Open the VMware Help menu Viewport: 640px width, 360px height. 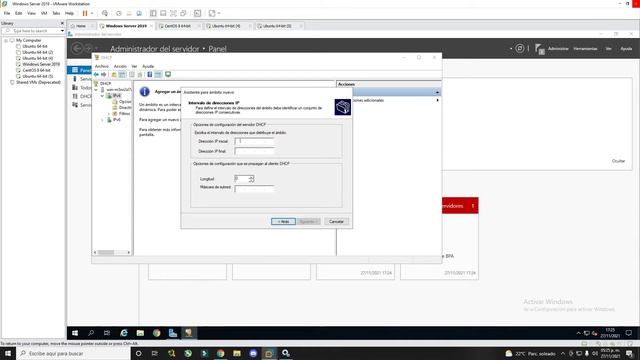click(x=69, y=13)
